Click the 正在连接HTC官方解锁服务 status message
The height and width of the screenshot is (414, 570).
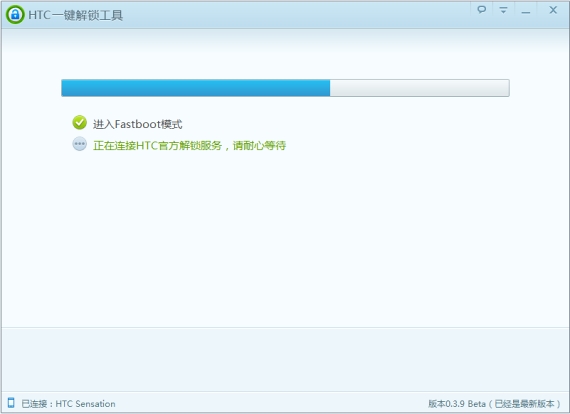157,145
